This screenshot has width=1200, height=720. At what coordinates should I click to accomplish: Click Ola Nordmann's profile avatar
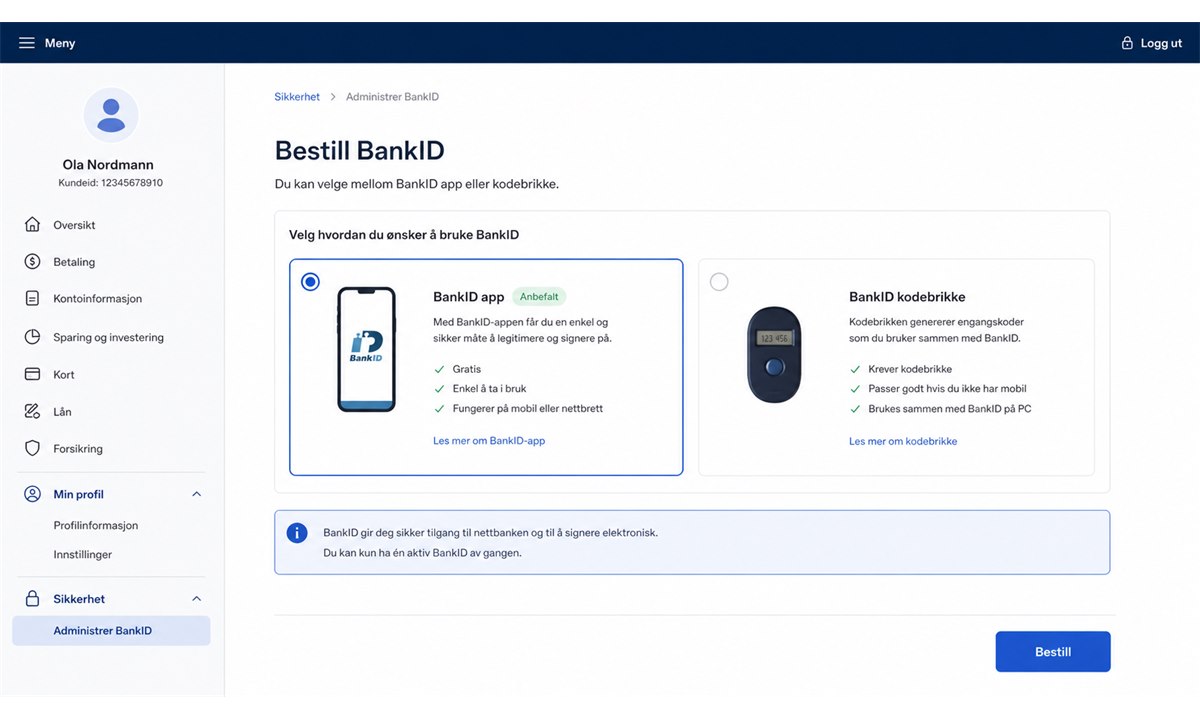(x=111, y=115)
